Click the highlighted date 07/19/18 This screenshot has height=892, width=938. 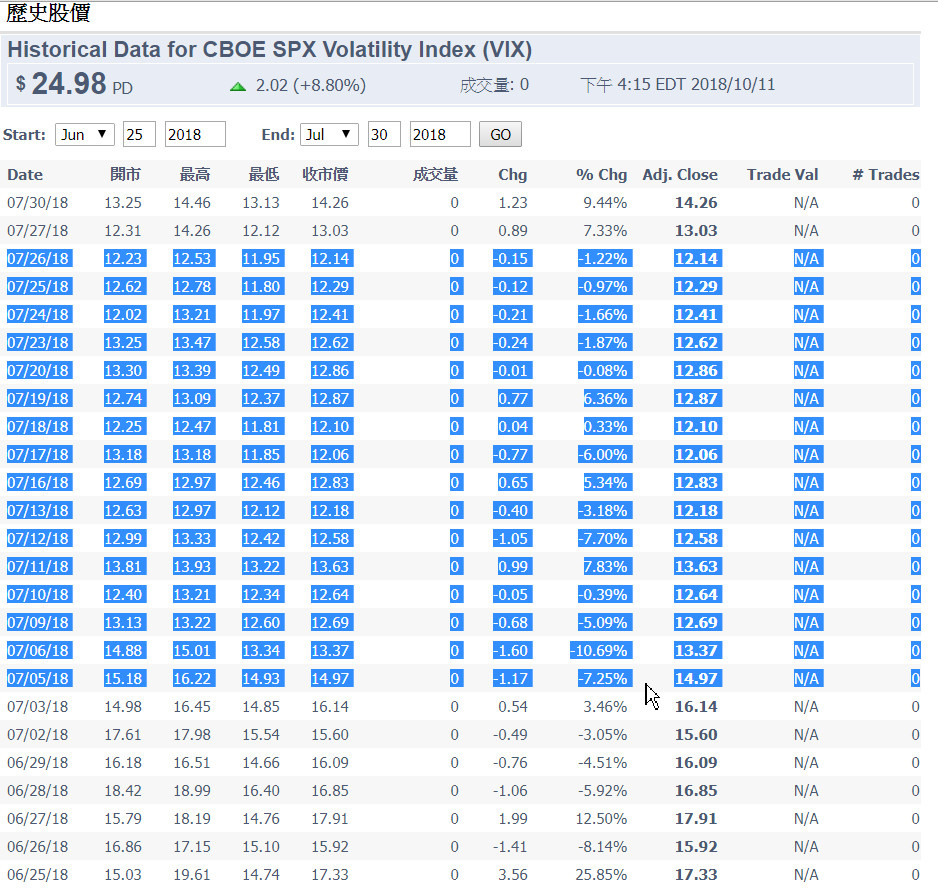coord(39,398)
